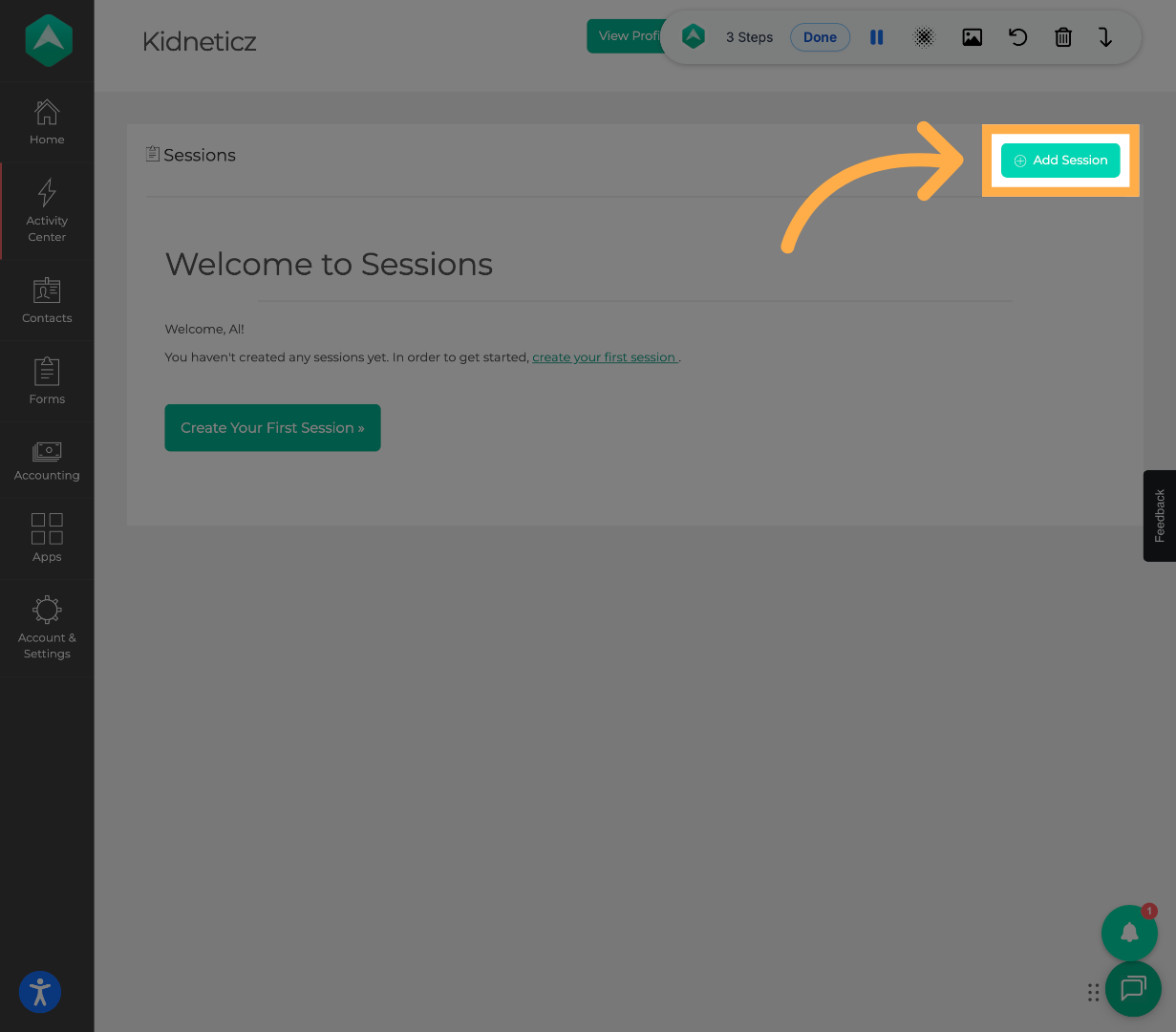Toggle screenshot capture in recorder toolbar
Screen dimensions: 1176x1032
(973, 37)
